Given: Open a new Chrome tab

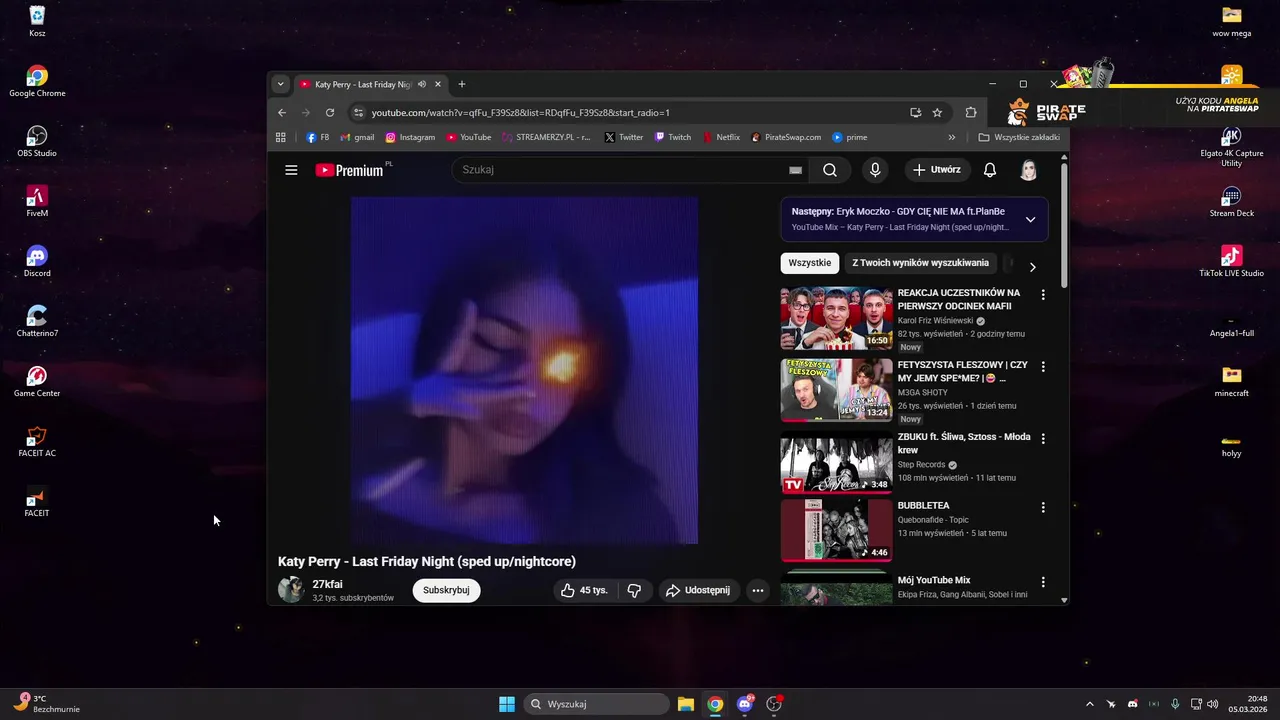Looking at the screenshot, I should pyautogui.click(x=461, y=85).
